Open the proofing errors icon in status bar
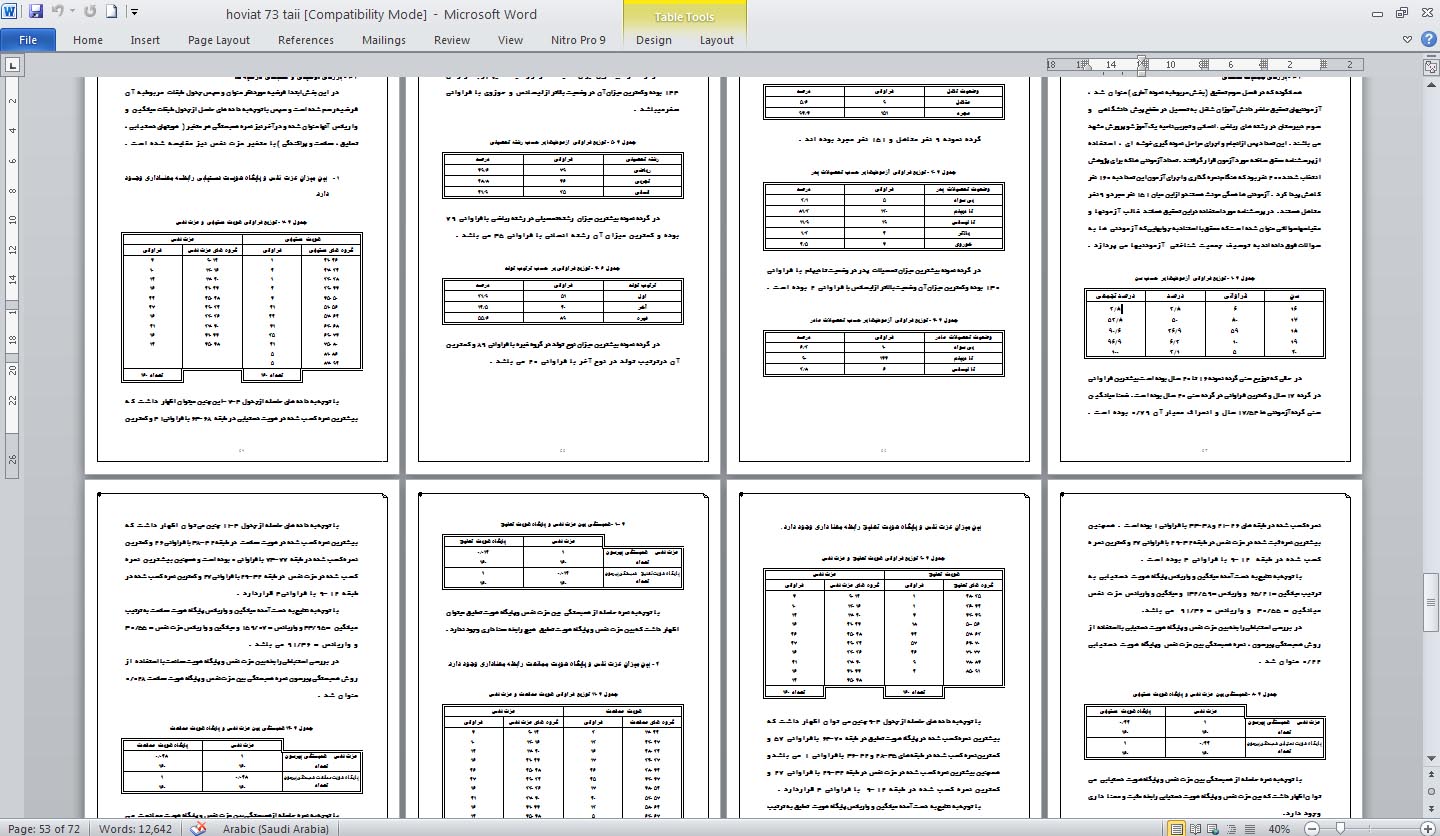Viewport: 1440px width, 836px height. 199,828
